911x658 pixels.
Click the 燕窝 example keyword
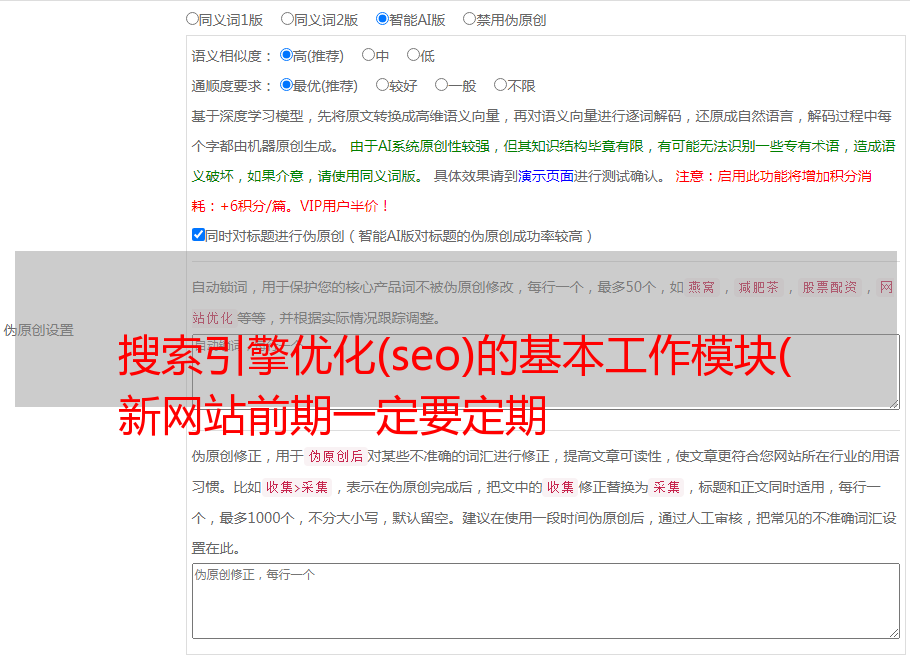click(x=701, y=287)
